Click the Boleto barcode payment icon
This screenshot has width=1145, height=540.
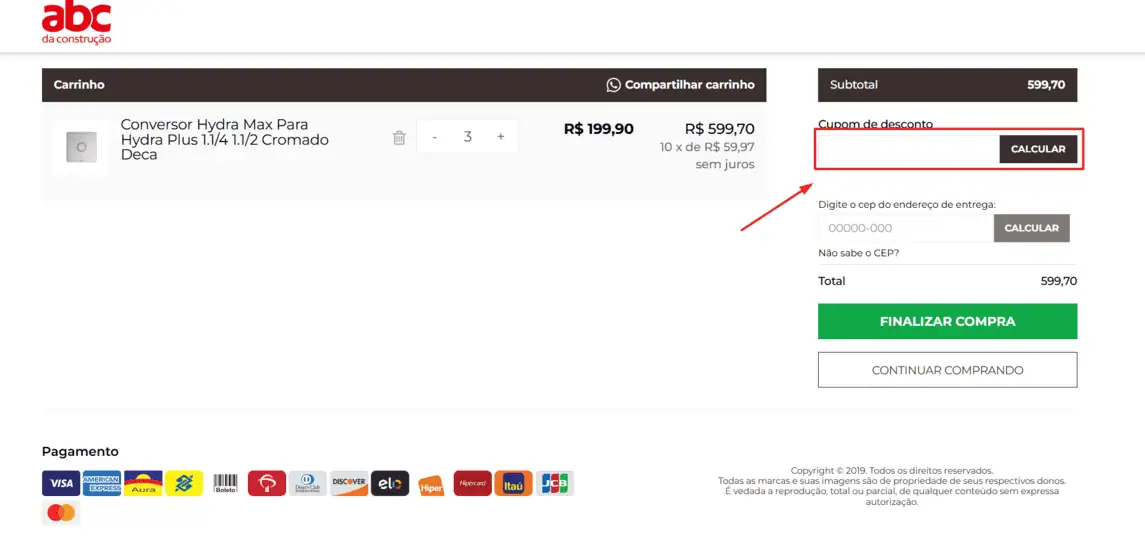(x=226, y=483)
